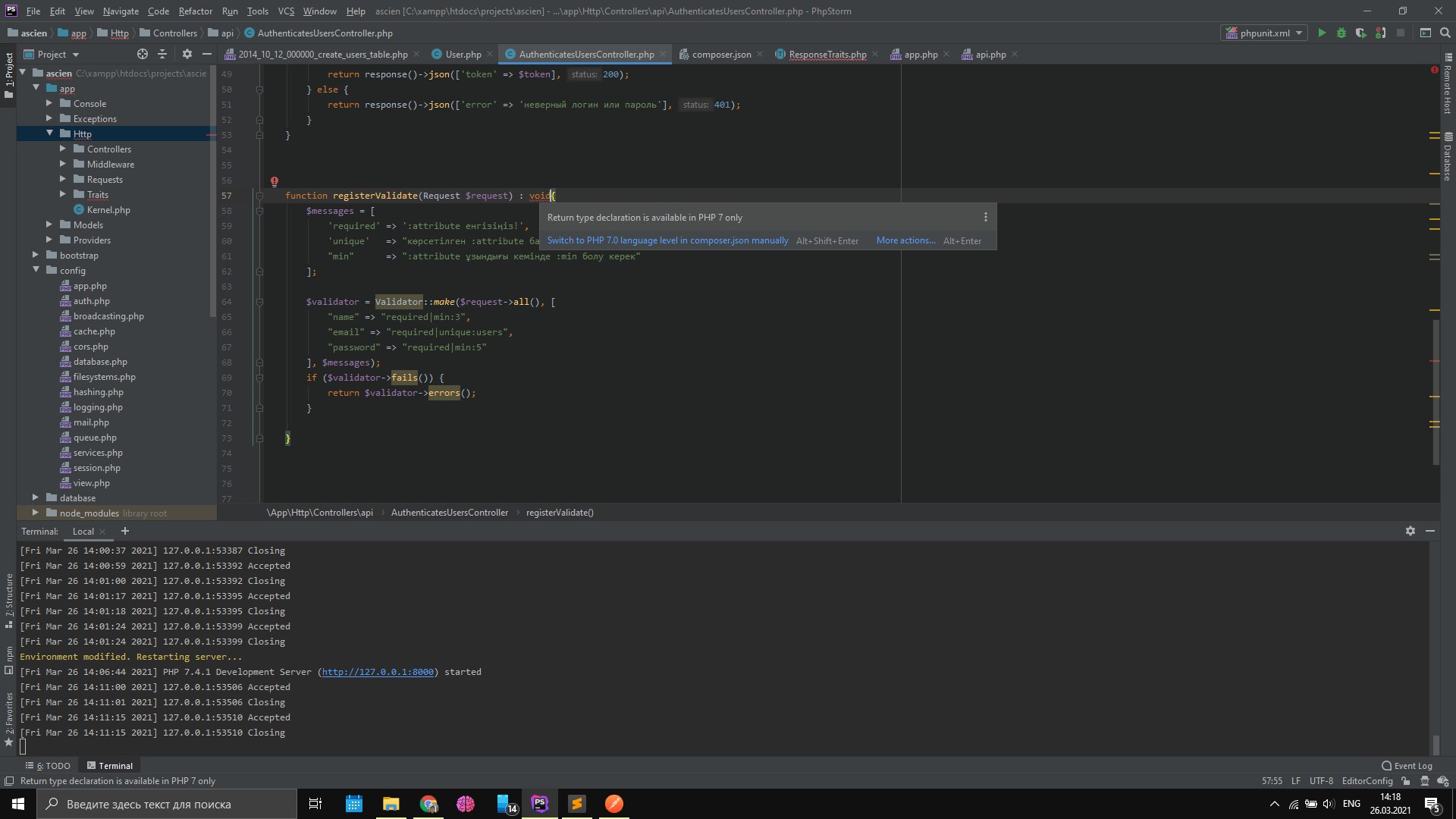This screenshot has width=1456, height=819.
Task: Hide the Terminal panel
Action: 1430,532
